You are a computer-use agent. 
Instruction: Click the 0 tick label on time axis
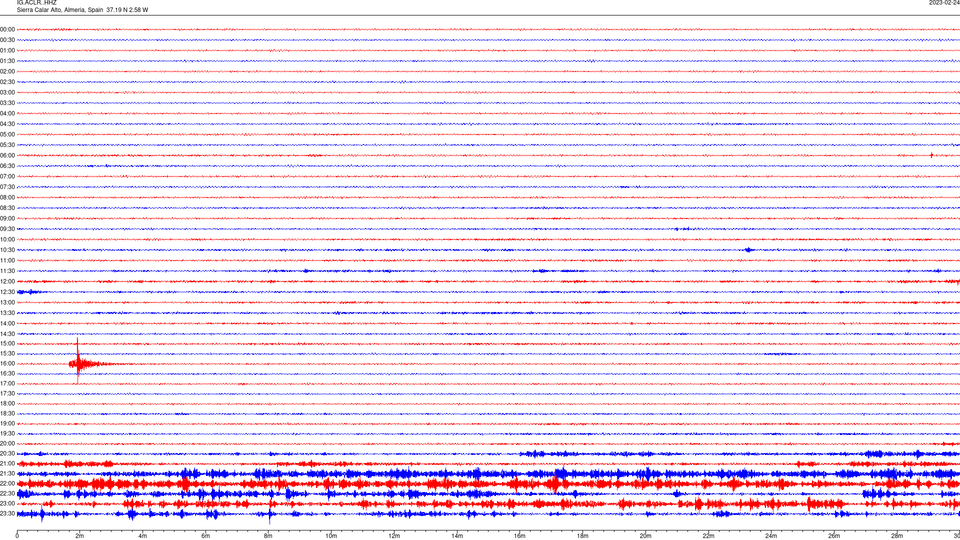point(17,536)
